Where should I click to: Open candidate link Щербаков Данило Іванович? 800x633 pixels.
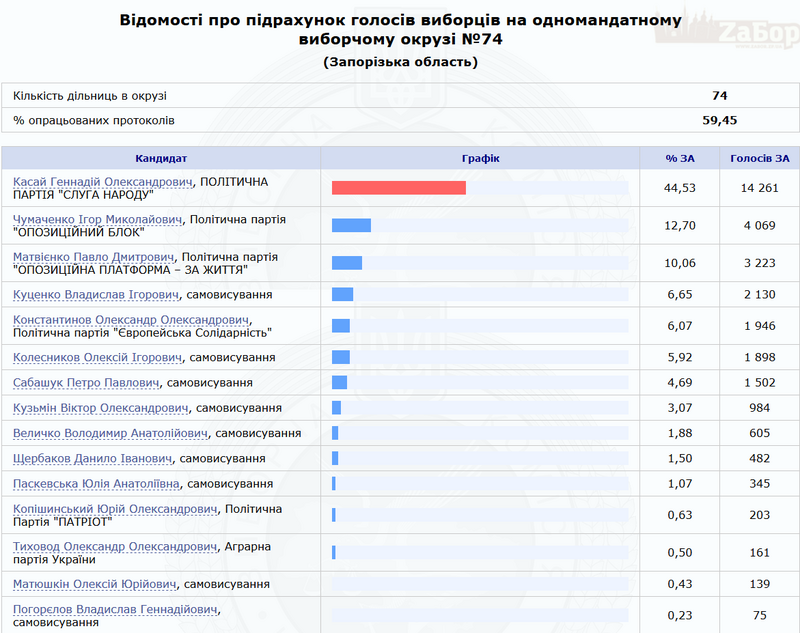pyautogui.click(x=92, y=458)
